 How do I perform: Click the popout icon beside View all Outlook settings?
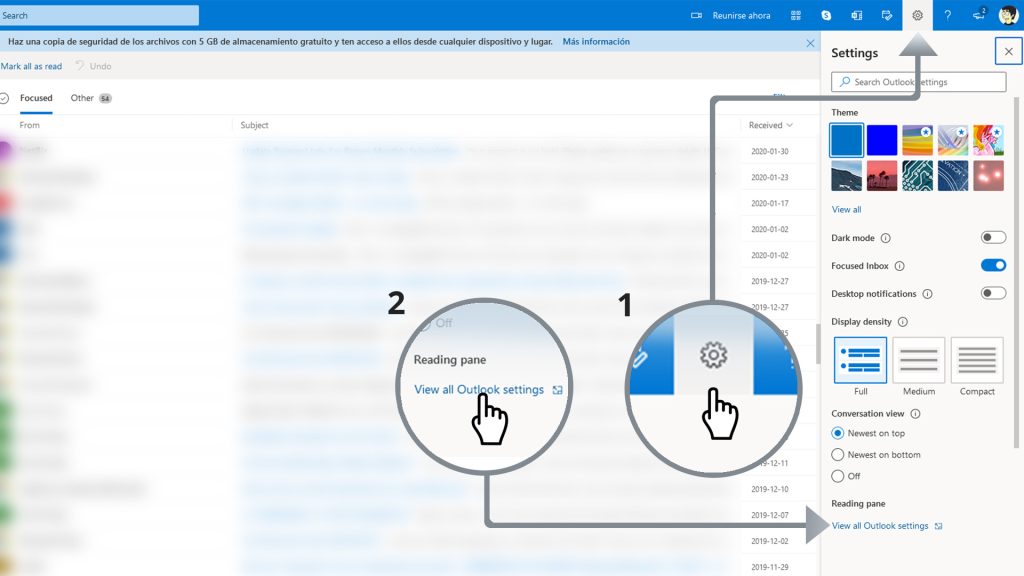[x=938, y=526]
